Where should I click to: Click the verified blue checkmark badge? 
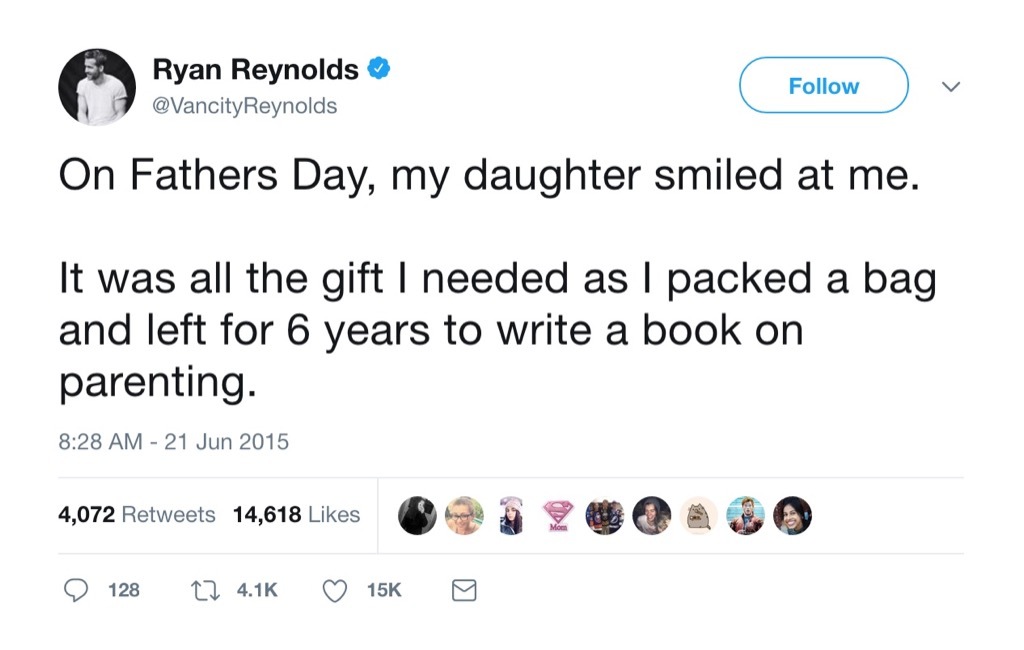pos(380,69)
